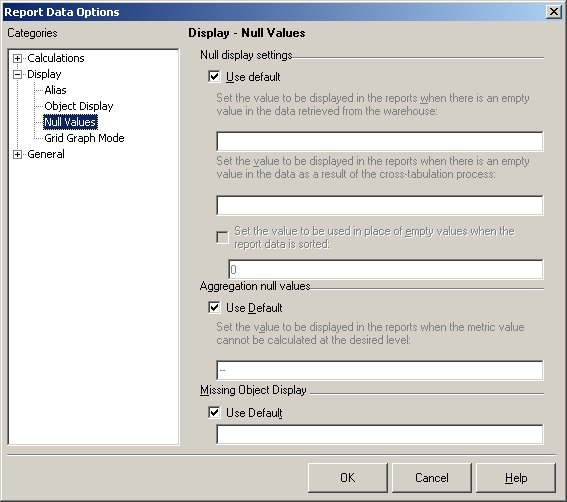
Task: Toggle the sorted empty values checkbox
Action: point(222,238)
